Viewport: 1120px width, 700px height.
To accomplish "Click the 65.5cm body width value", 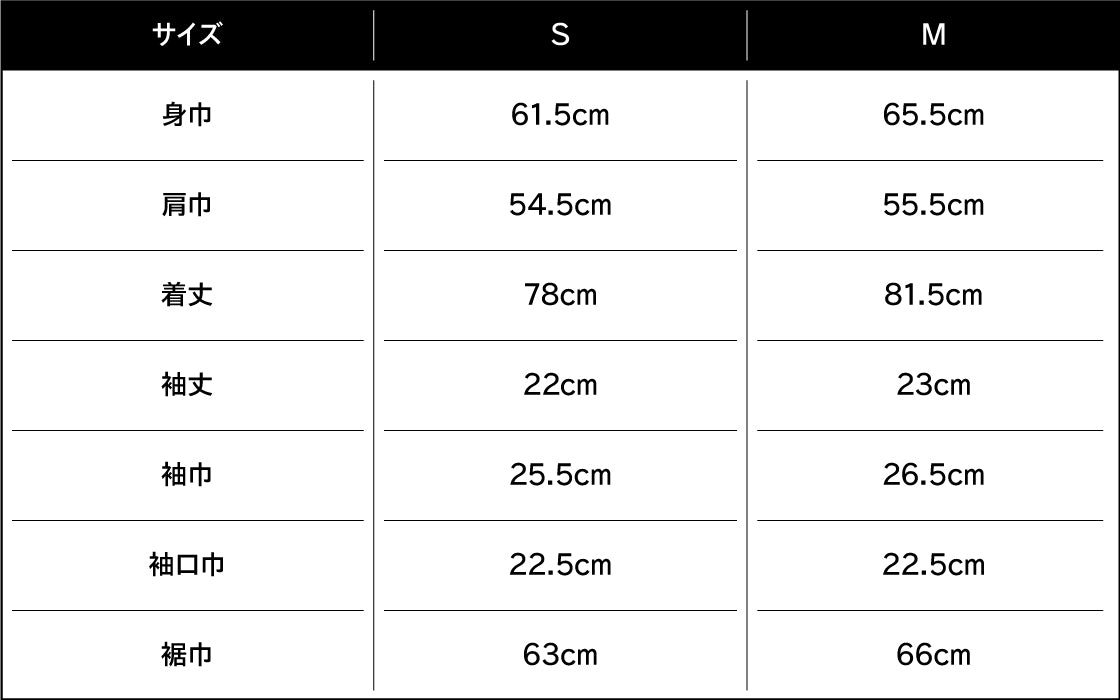I will pos(933,115).
